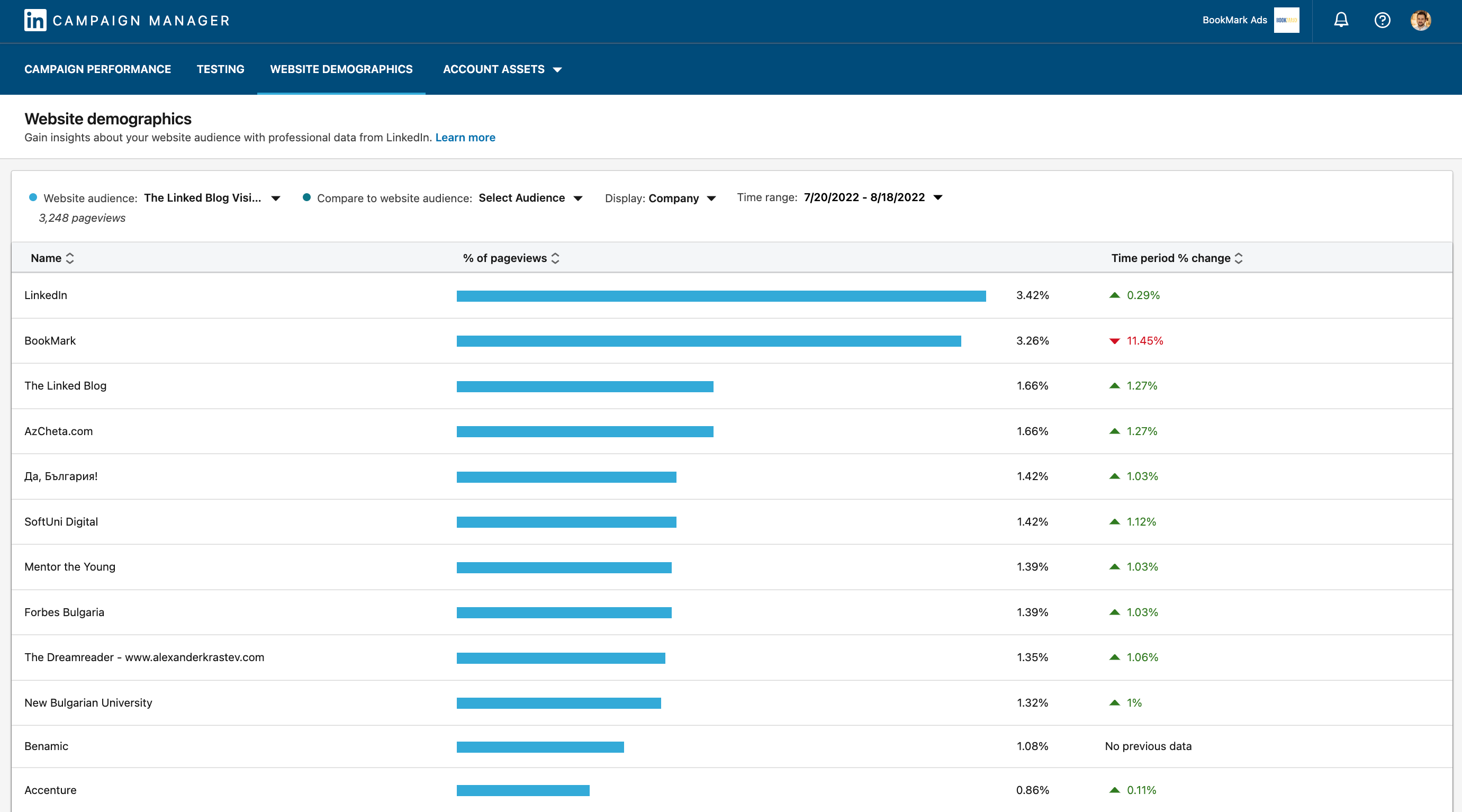Click the BookMark company row name
The height and width of the screenshot is (812, 1462).
pos(50,340)
